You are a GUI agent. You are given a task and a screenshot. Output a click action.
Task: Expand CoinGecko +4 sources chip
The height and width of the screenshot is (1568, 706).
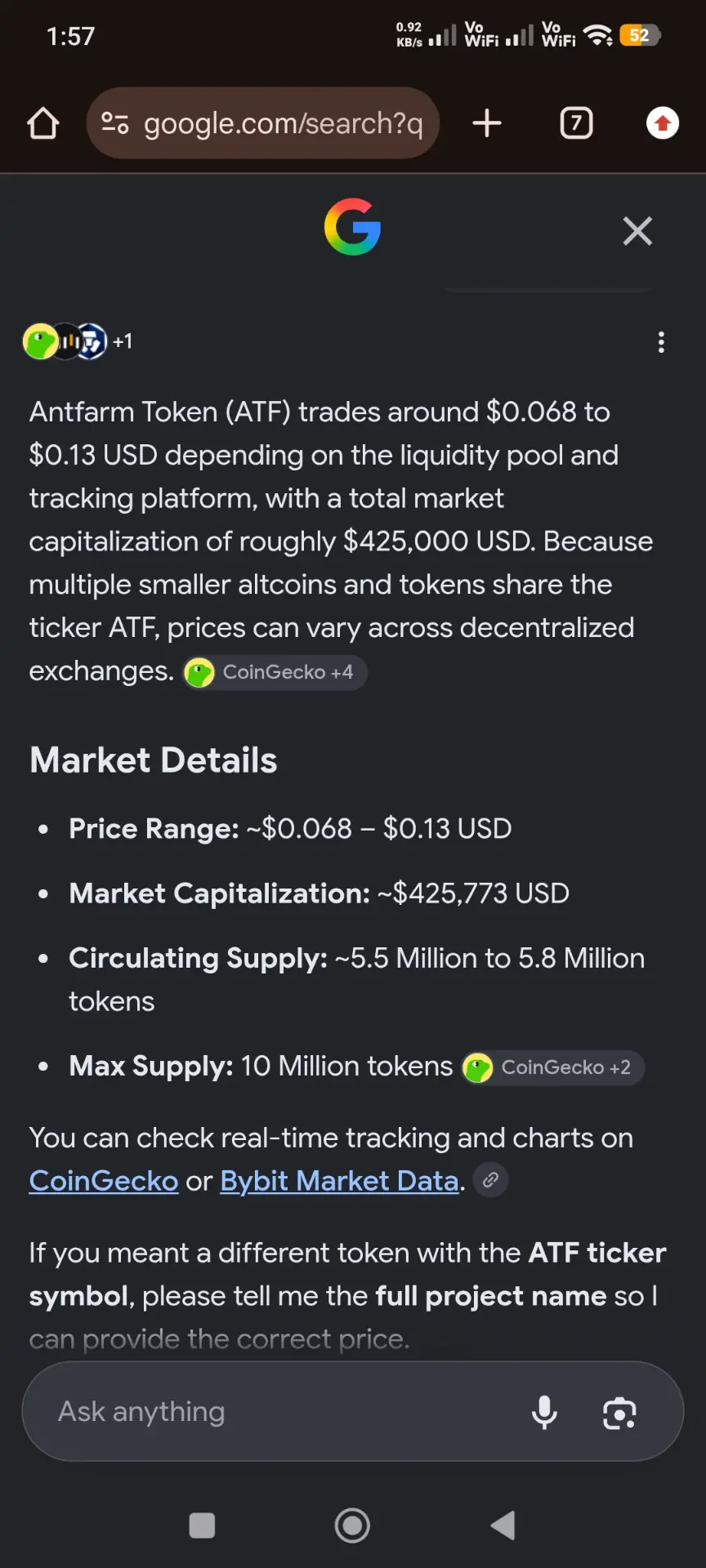275,673
